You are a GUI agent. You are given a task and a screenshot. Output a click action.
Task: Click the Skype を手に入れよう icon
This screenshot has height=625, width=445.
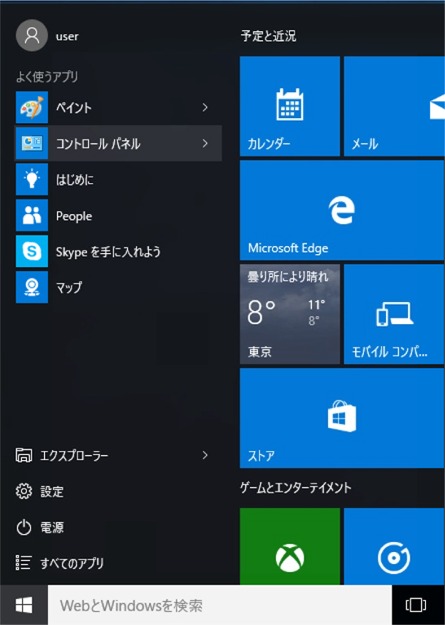coord(32,251)
